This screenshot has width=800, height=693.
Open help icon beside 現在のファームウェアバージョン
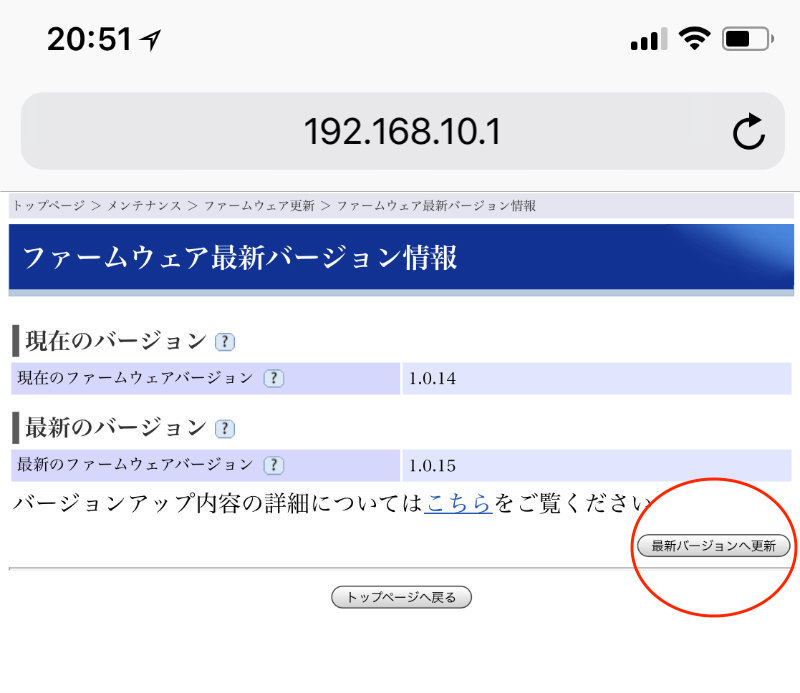pos(273,378)
